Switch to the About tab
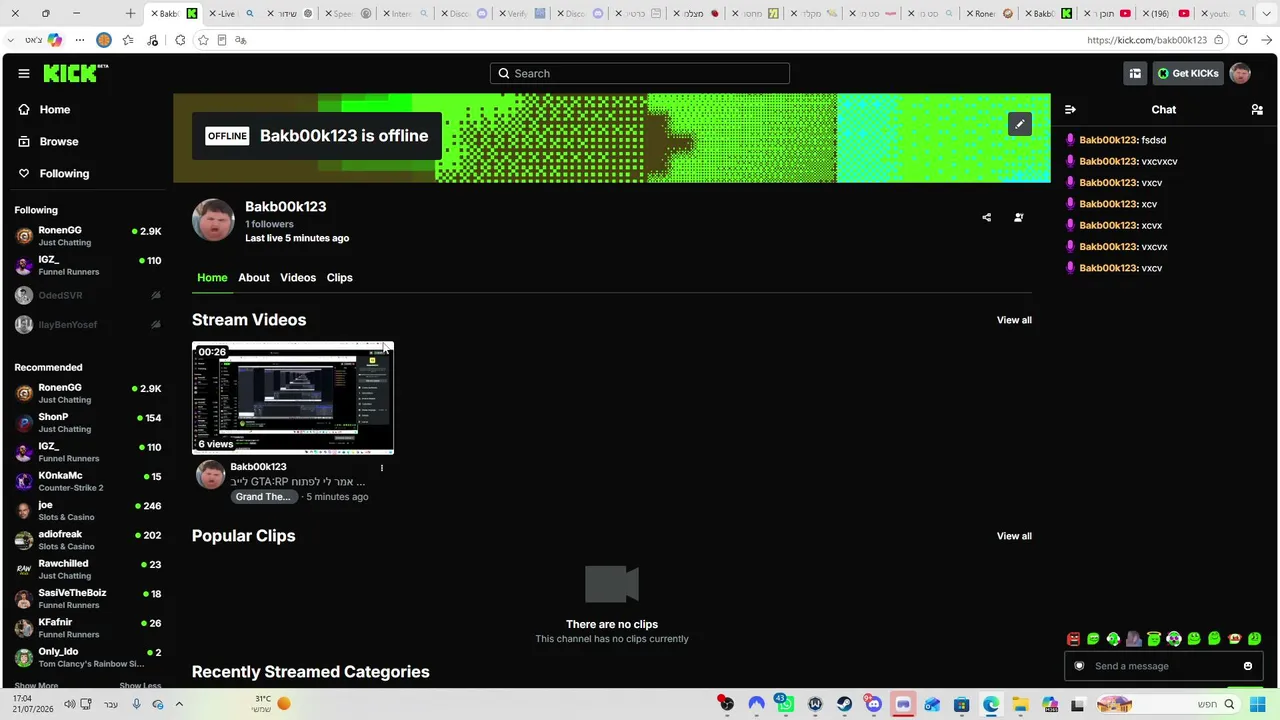This screenshot has height=720, width=1280. tap(254, 278)
